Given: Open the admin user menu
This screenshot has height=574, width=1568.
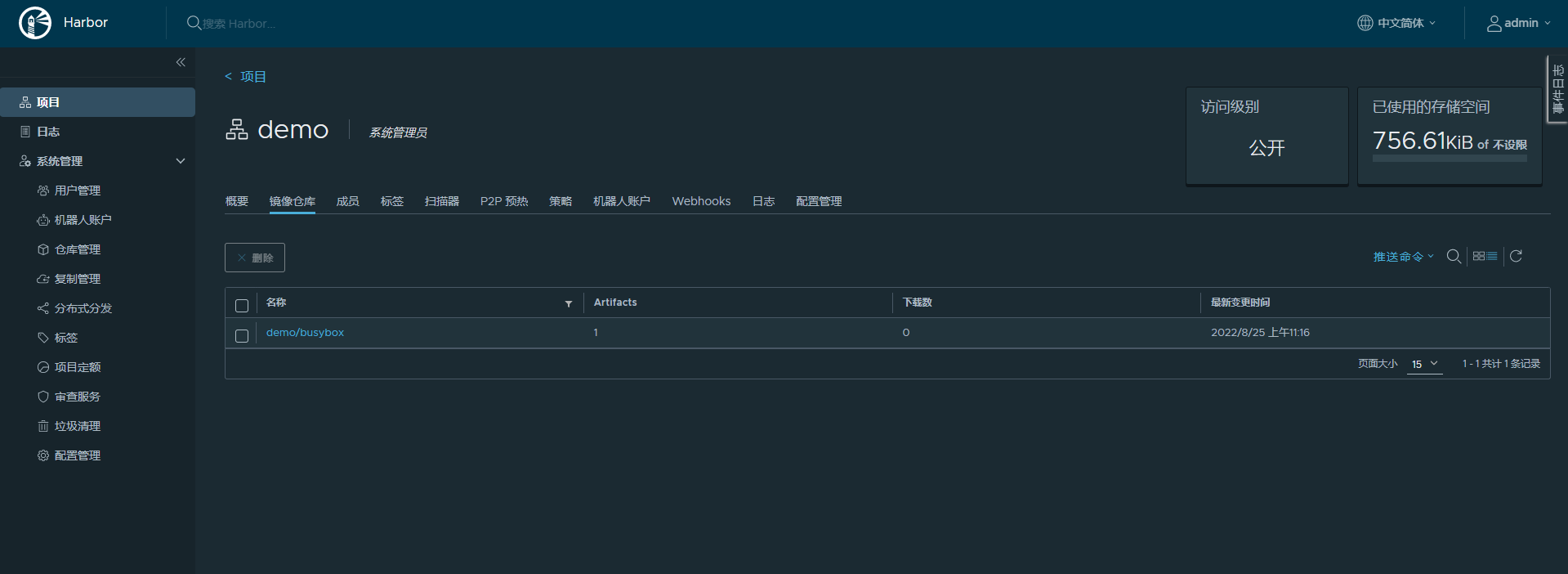Looking at the screenshot, I should tap(1519, 23).
